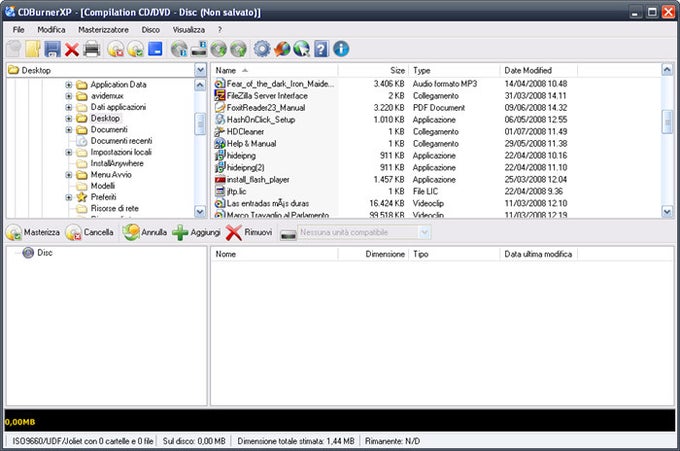Image resolution: width=680 pixels, height=451 pixels.
Task: Open the Disco menu
Action: 150,29
